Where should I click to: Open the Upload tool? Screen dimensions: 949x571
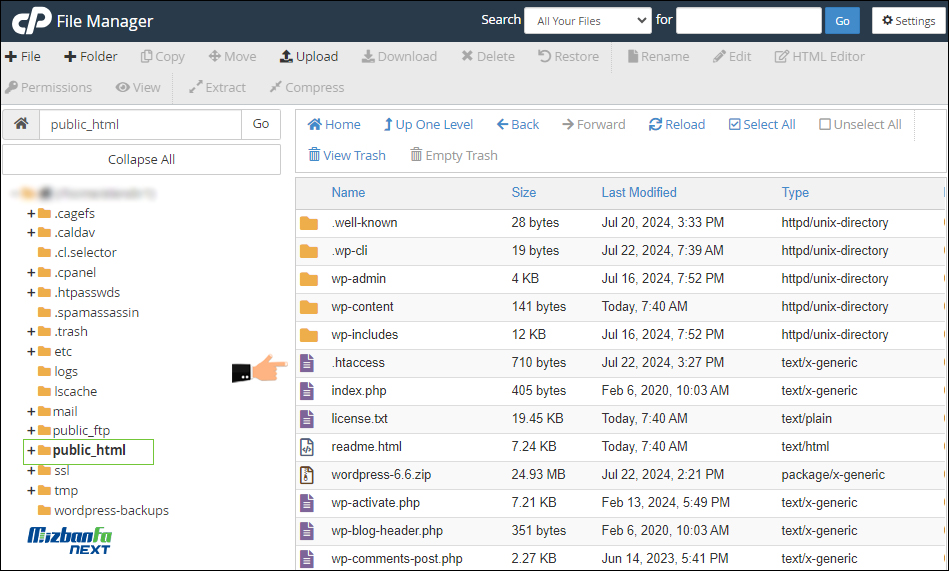click(309, 56)
